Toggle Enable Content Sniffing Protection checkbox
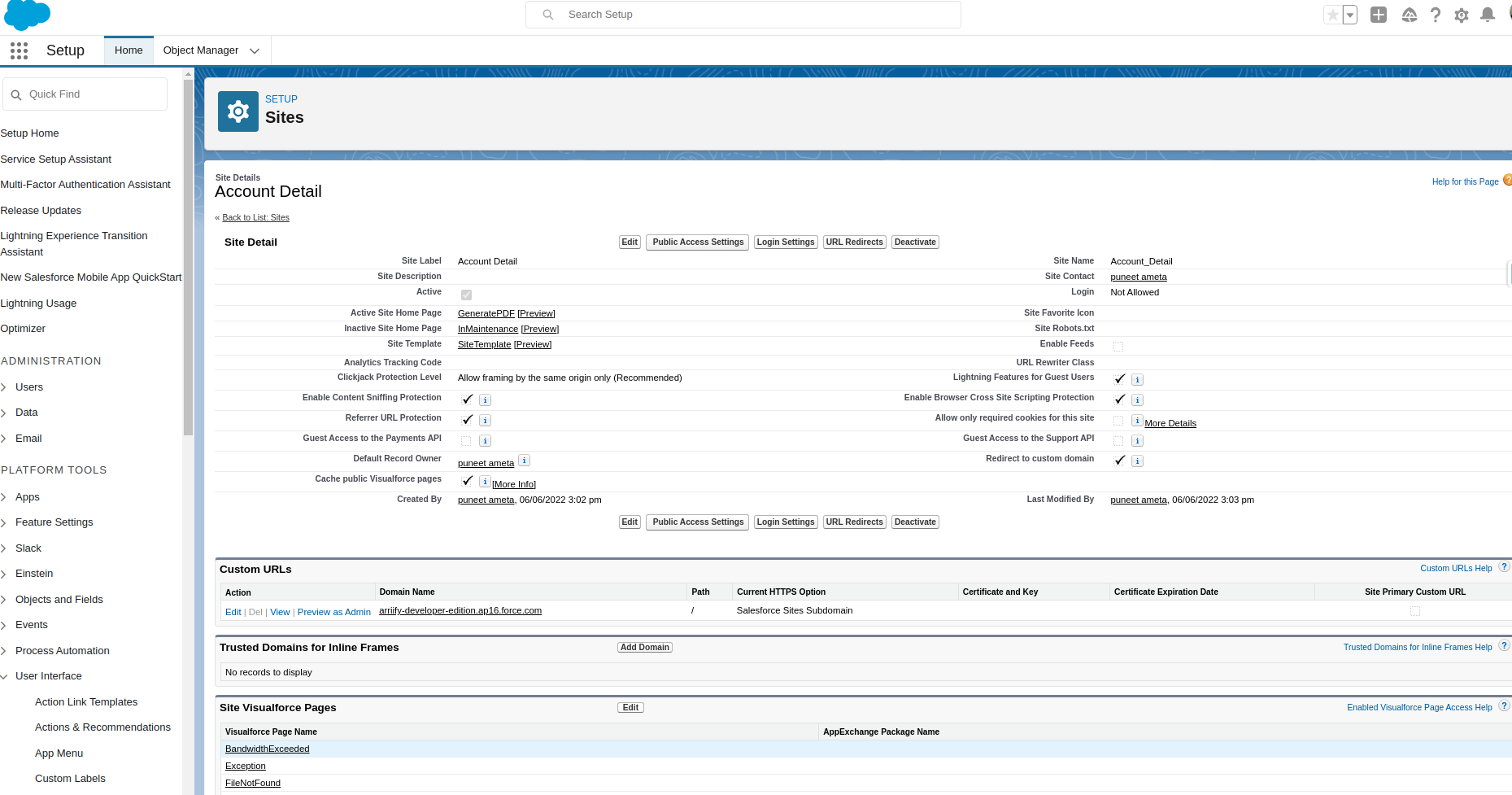Image resolution: width=1512 pixels, height=795 pixels. coord(467,400)
